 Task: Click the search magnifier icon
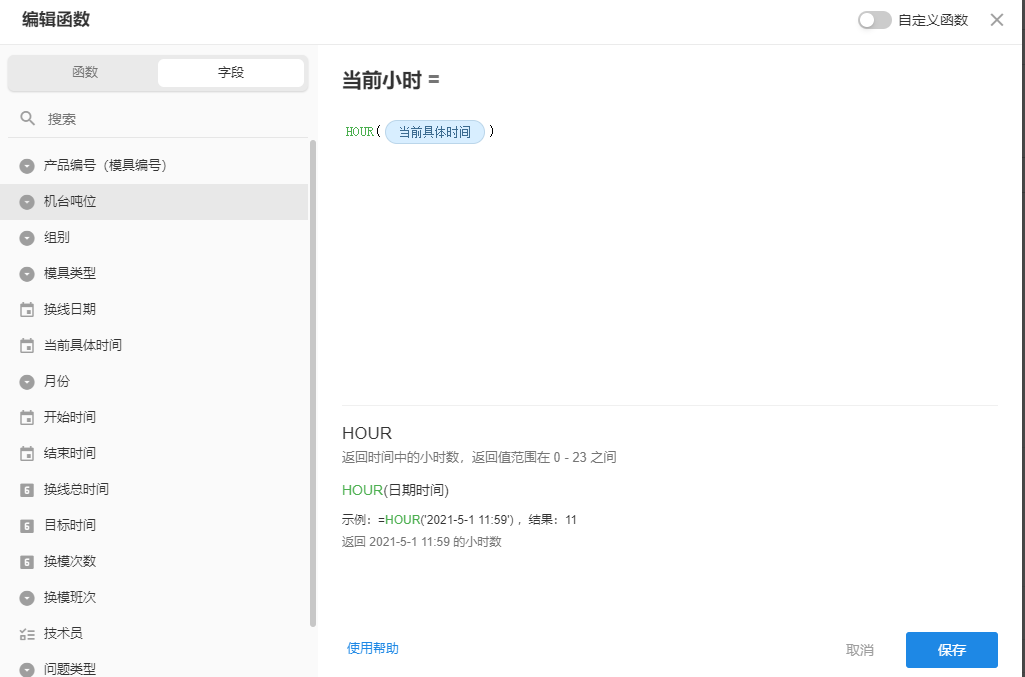[x=28, y=119]
